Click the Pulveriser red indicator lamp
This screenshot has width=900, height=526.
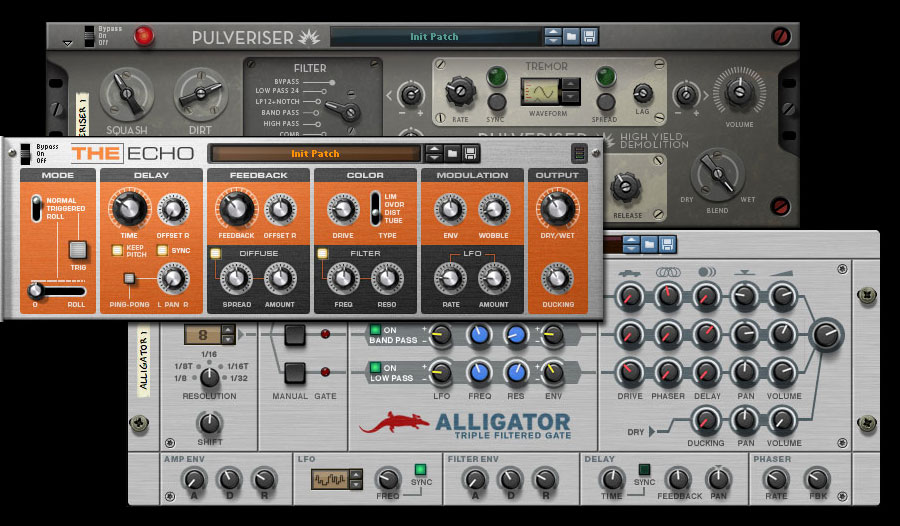point(143,36)
